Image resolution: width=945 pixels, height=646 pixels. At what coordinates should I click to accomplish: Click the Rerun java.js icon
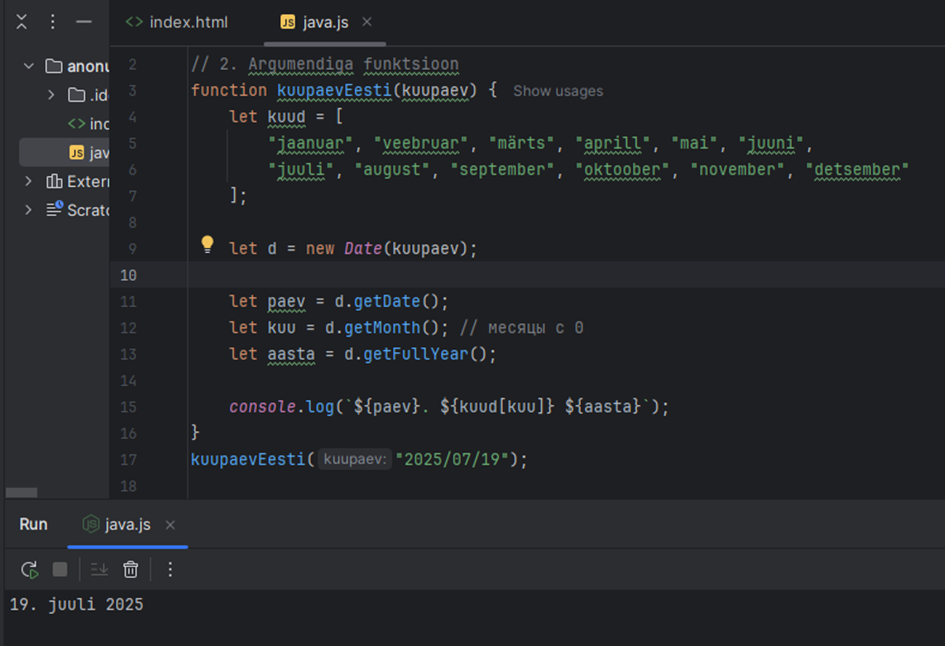click(29, 569)
